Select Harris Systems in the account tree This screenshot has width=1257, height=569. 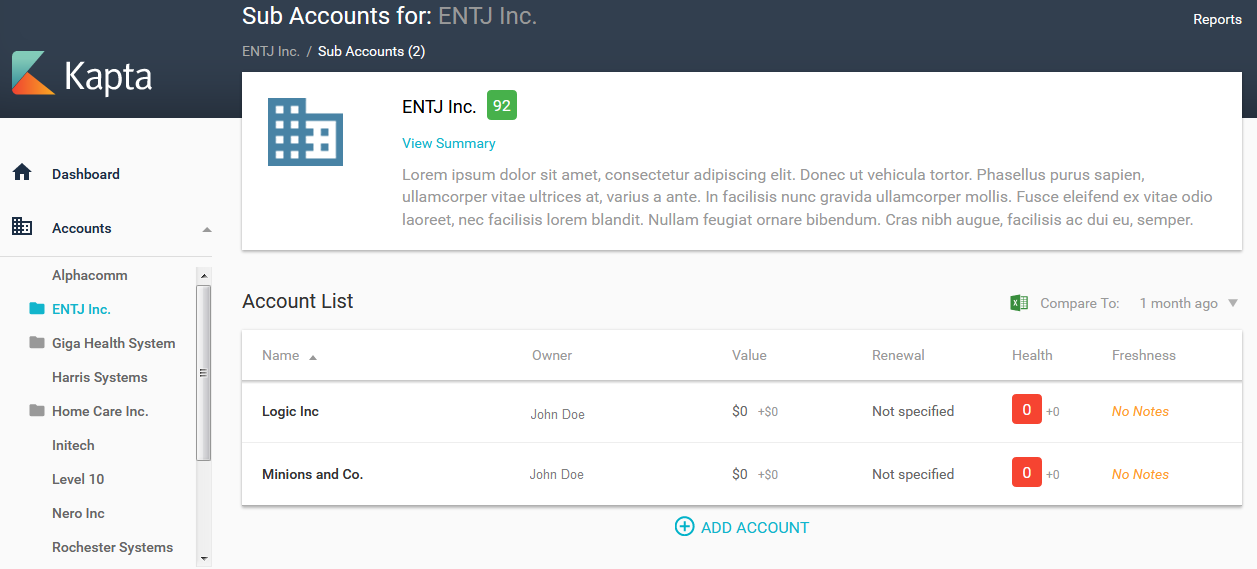[x=100, y=377]
